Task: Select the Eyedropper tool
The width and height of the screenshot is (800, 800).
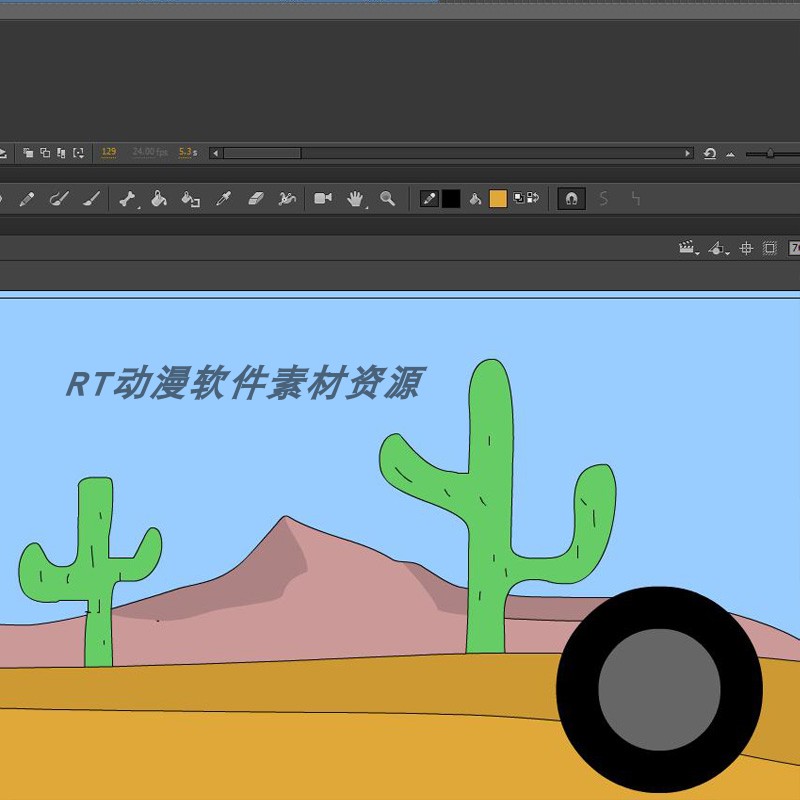Action: tap(223, 199)
